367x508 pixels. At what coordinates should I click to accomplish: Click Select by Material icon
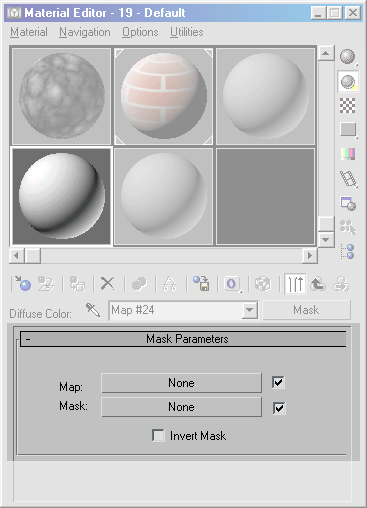(x=348, y=227)
